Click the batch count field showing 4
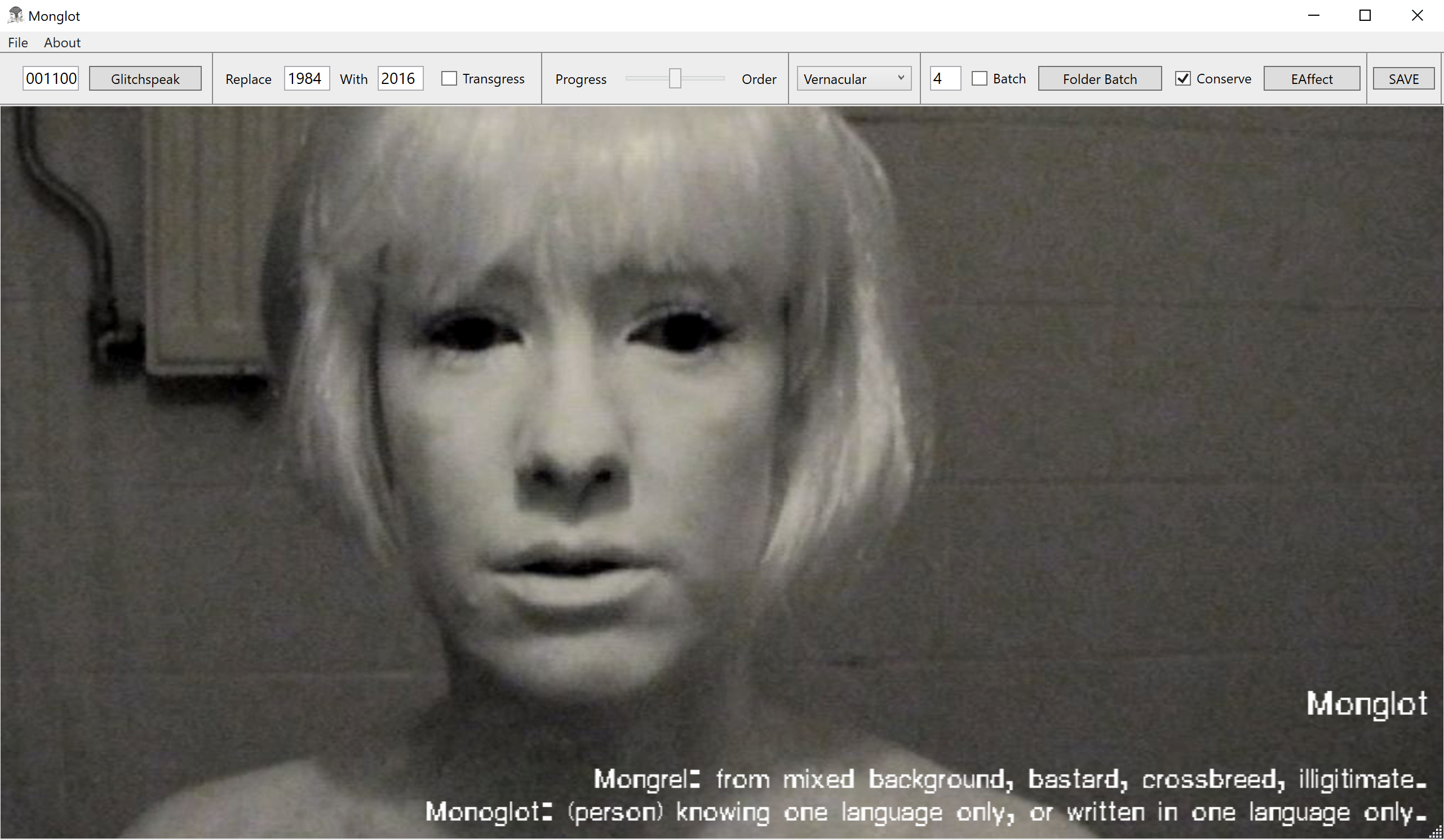 click(945, 78)
